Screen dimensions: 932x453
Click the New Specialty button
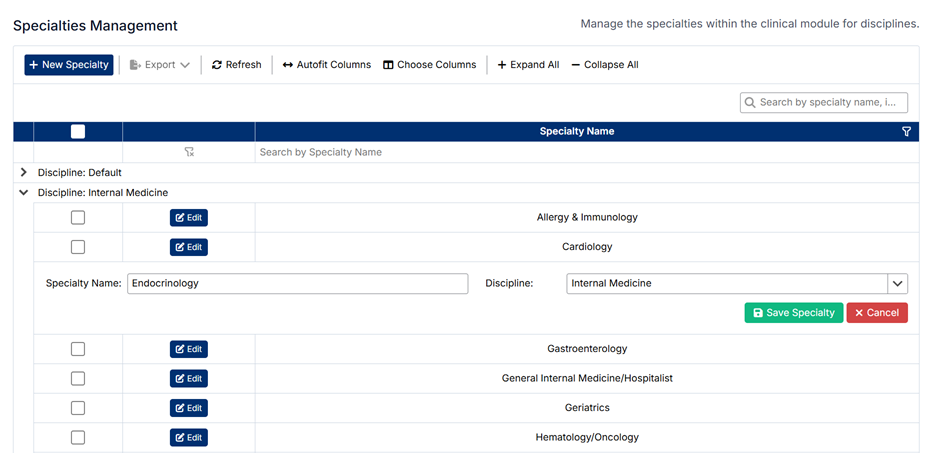tap(69, 65)
